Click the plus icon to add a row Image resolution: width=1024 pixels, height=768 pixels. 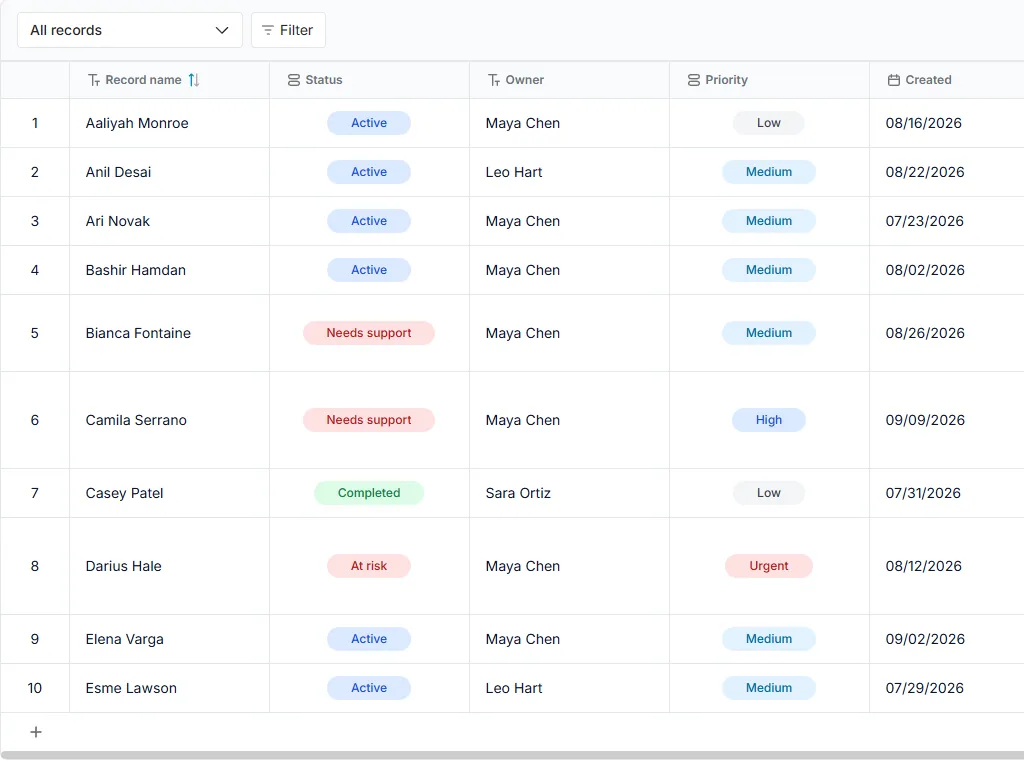tap(36, 732)
